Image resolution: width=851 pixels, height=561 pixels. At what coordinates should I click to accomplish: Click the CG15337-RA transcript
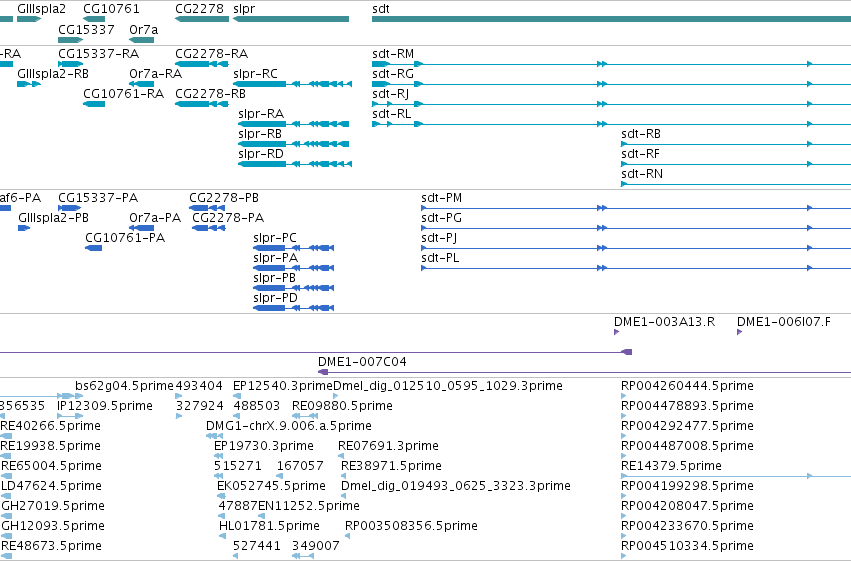[x=71, y=64]
